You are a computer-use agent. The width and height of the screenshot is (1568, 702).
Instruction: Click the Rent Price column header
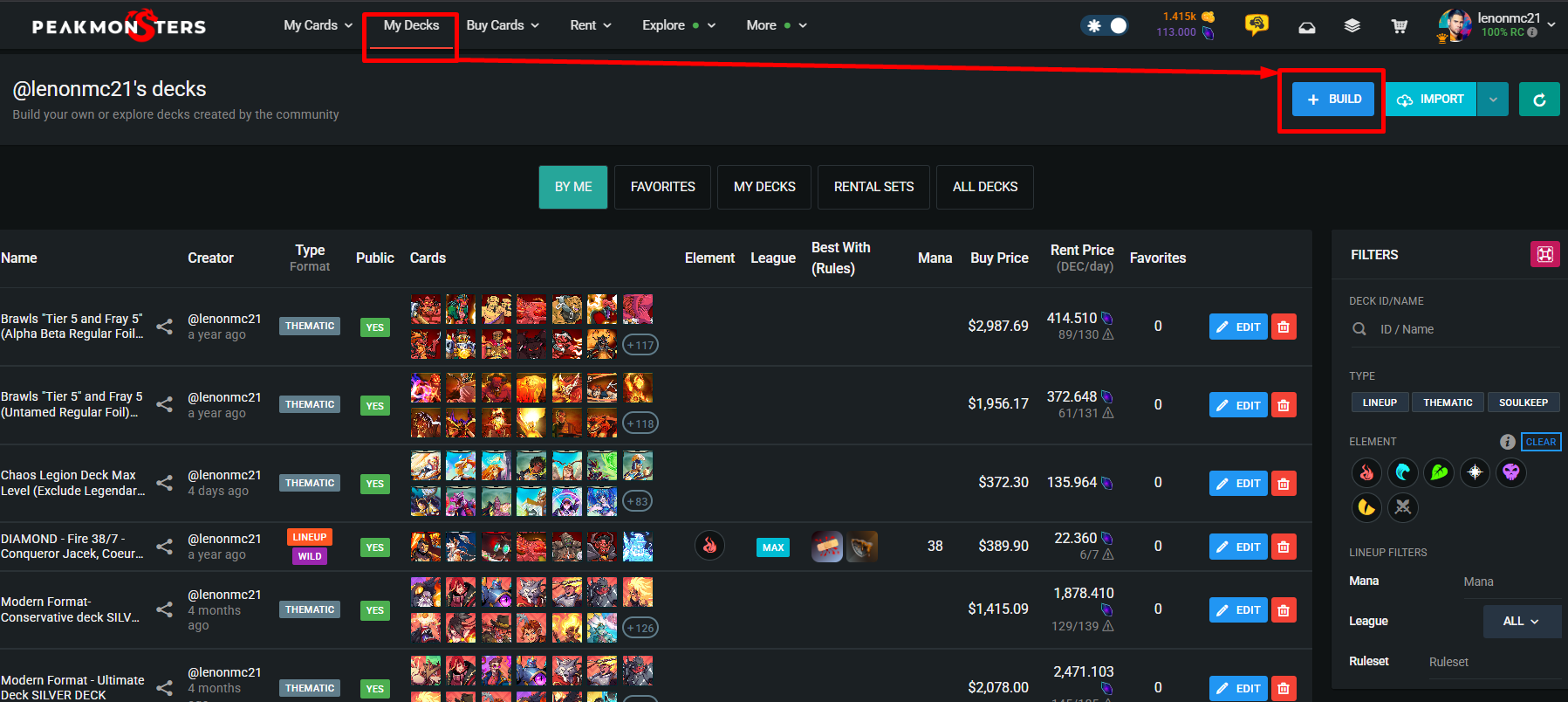tap(1082, 258)
